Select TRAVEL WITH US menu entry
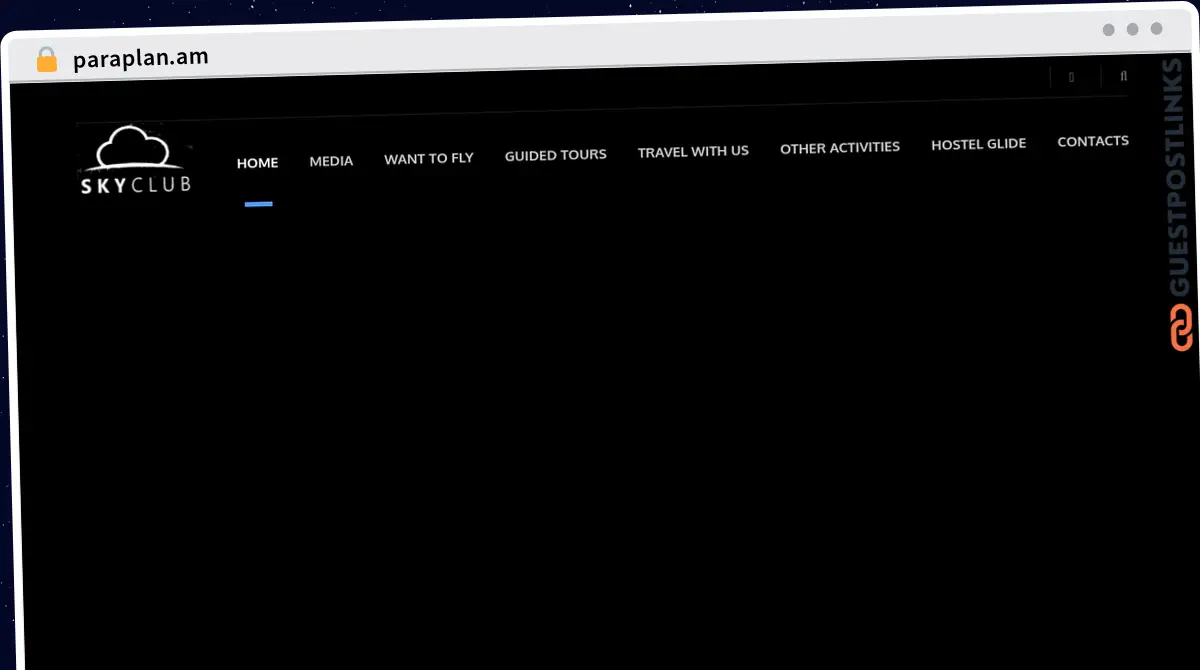 click(x=693, y=151)
